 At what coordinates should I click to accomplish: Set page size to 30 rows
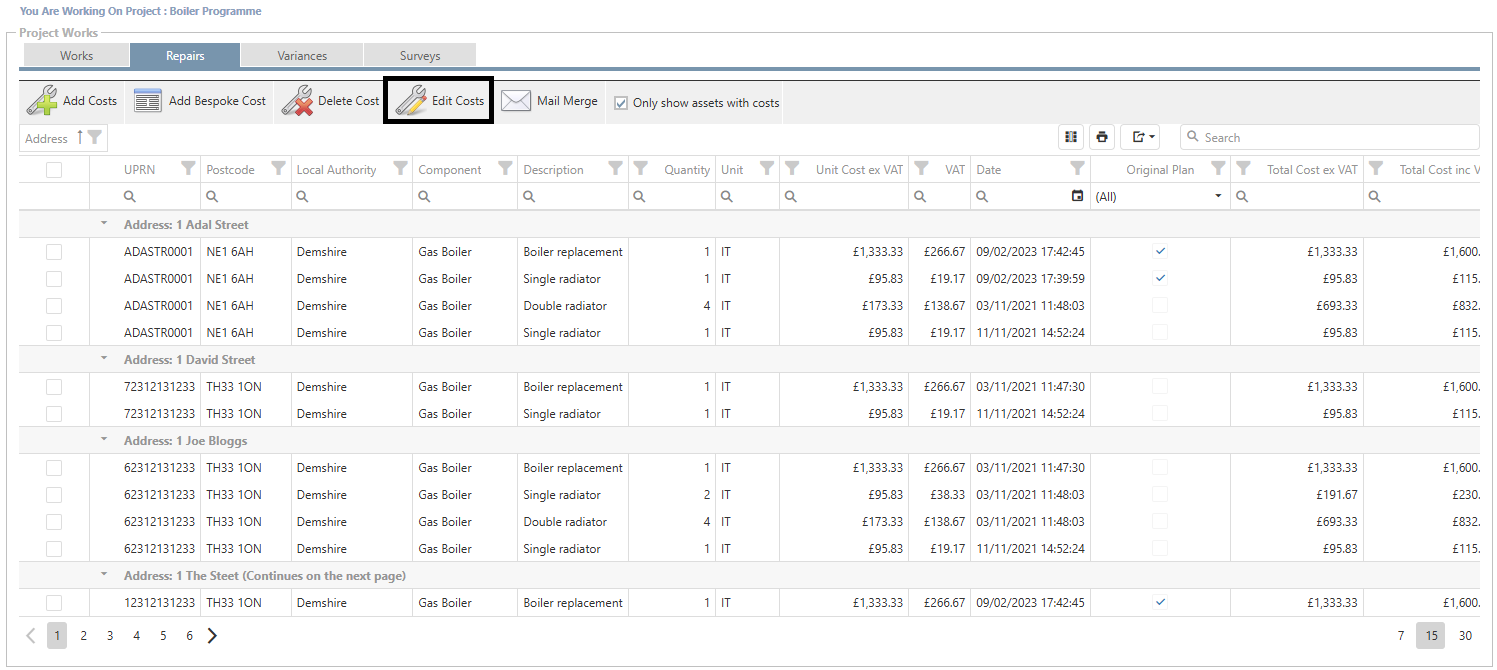[x=1465, y=636]
